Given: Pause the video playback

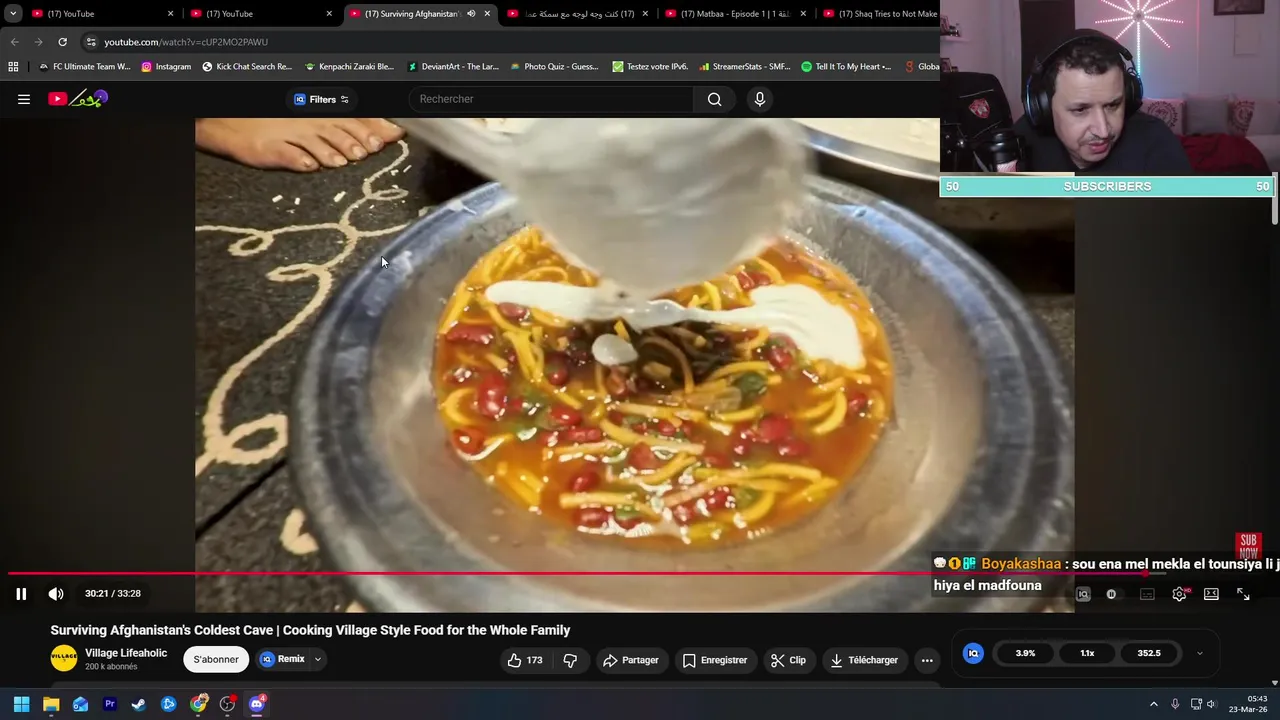Looking at the screenshot, I should point(21,594).
